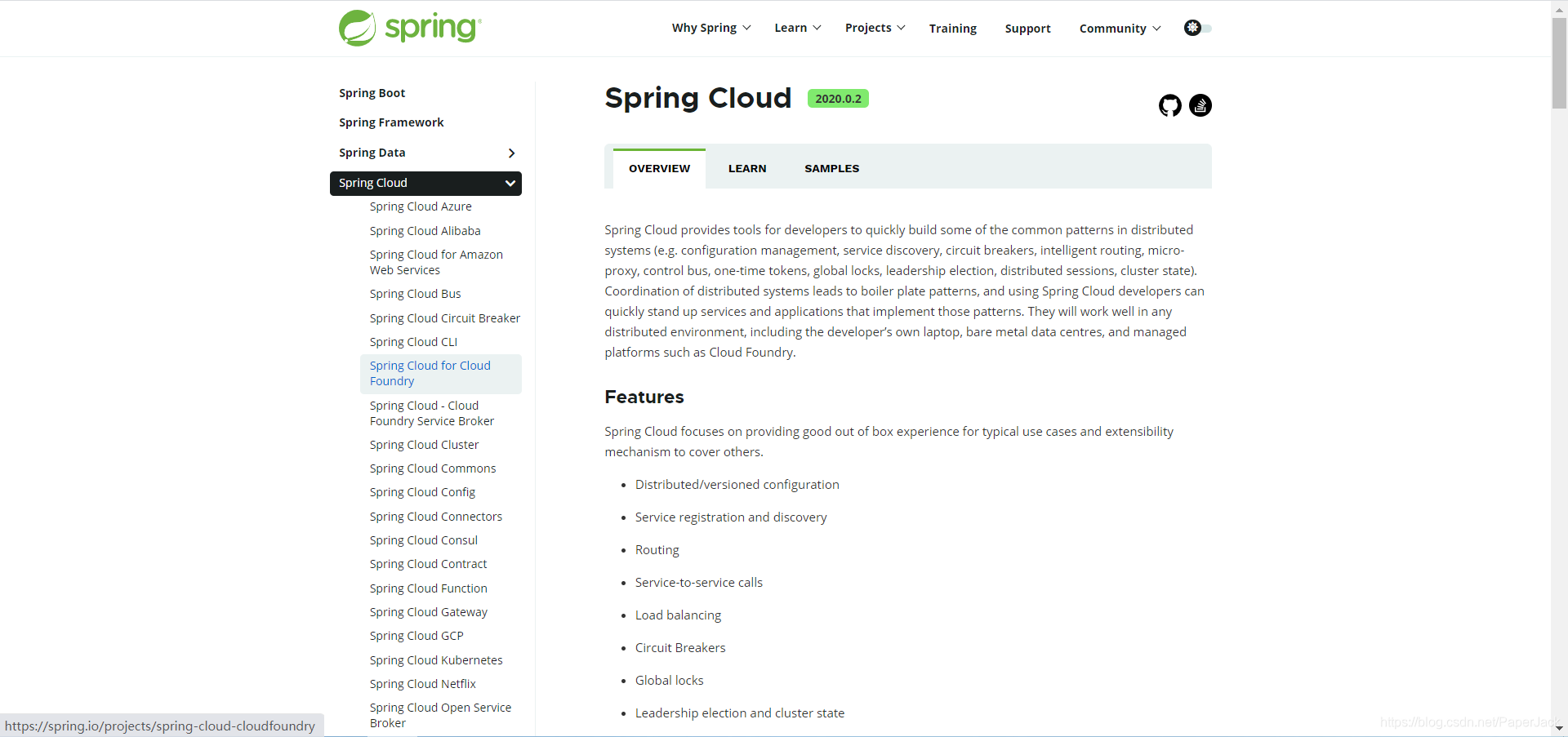The height and width of the screenshot is (737, 1568).
Task: Click "Leadership election and cluster state" bullet
Action: click(x=740, y=713)
